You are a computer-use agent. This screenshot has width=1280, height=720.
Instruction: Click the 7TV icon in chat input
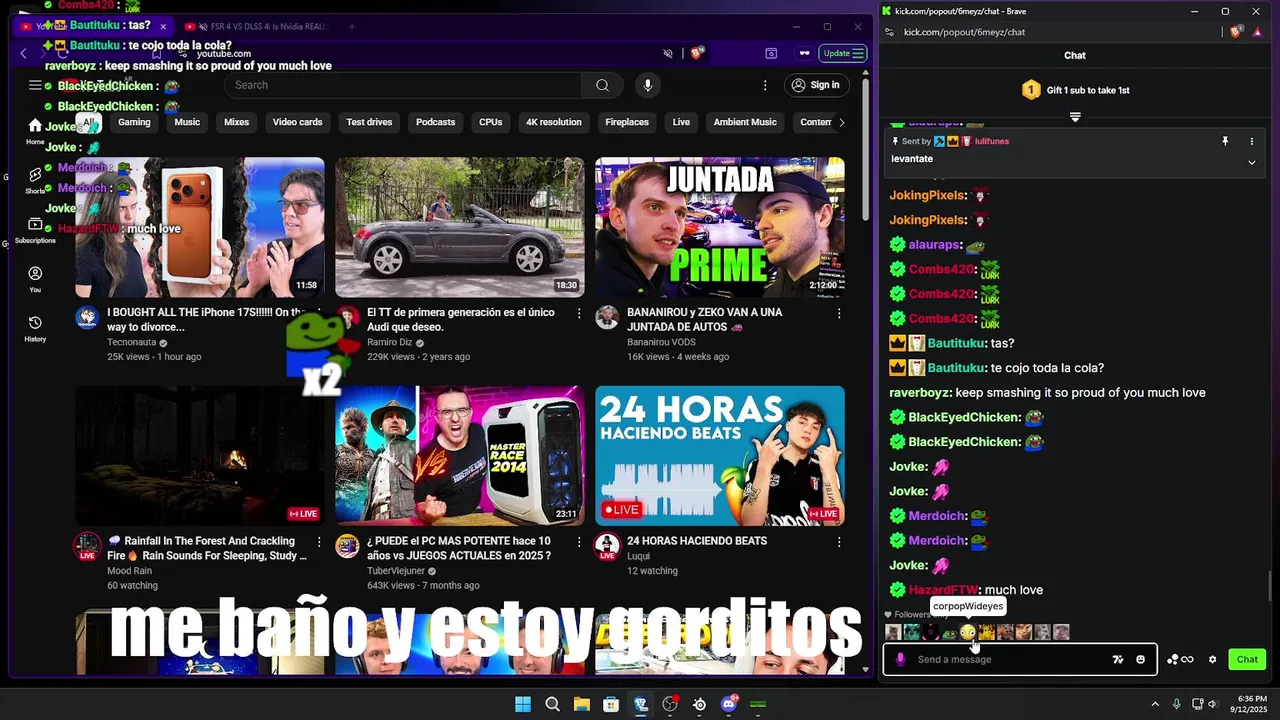click(x=1118, y=659)
